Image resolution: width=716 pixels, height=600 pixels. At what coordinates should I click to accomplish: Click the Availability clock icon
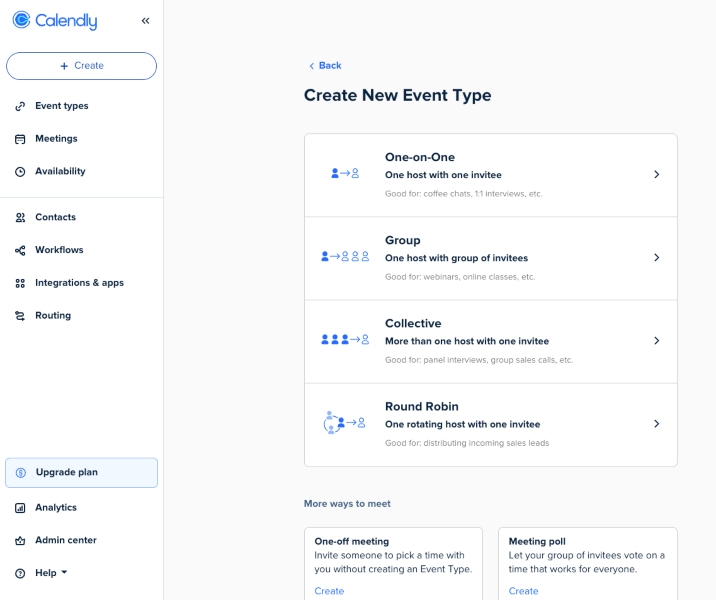pyautogui.click(x=20, y=172)
